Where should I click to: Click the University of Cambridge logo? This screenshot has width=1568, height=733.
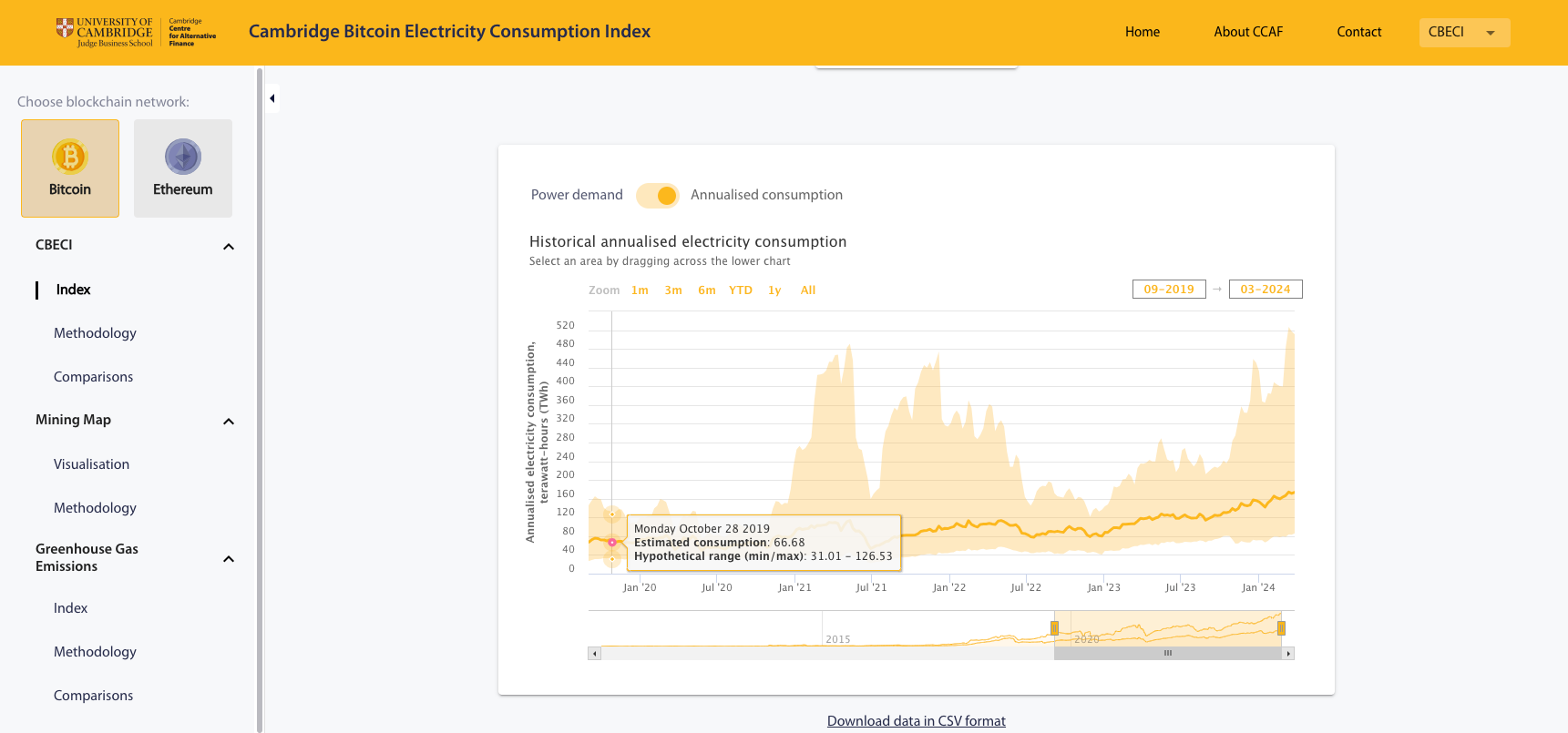point(104,32)
